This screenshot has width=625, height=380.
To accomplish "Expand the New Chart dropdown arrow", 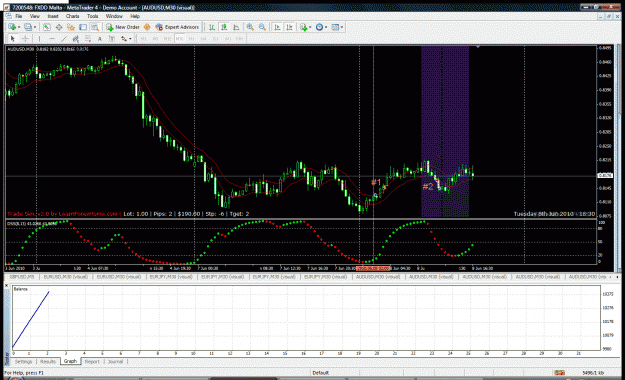I will tap(19, 27).
